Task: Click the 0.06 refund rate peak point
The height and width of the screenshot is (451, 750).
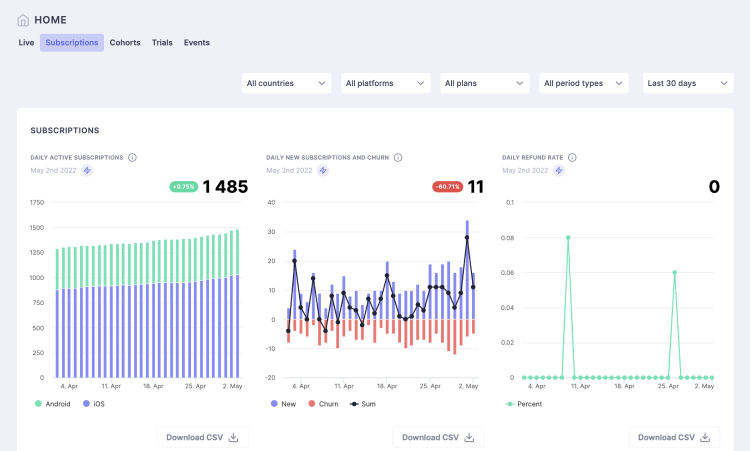Action: (674, 273)
